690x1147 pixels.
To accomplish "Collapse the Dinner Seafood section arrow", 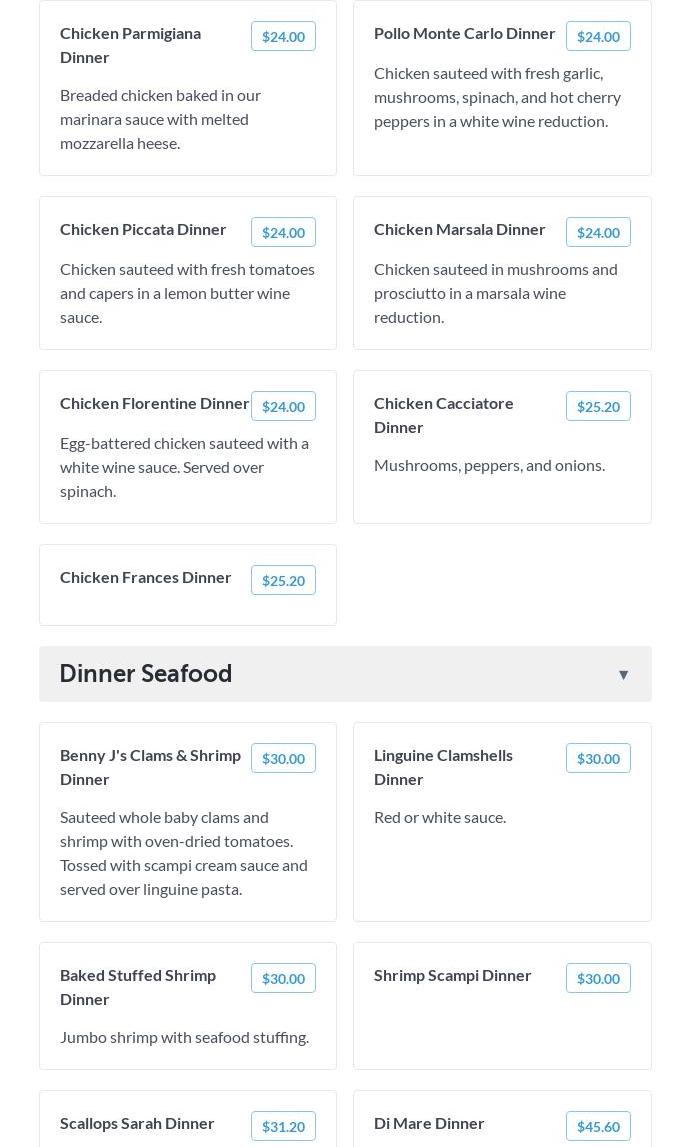I will point(623,675).
